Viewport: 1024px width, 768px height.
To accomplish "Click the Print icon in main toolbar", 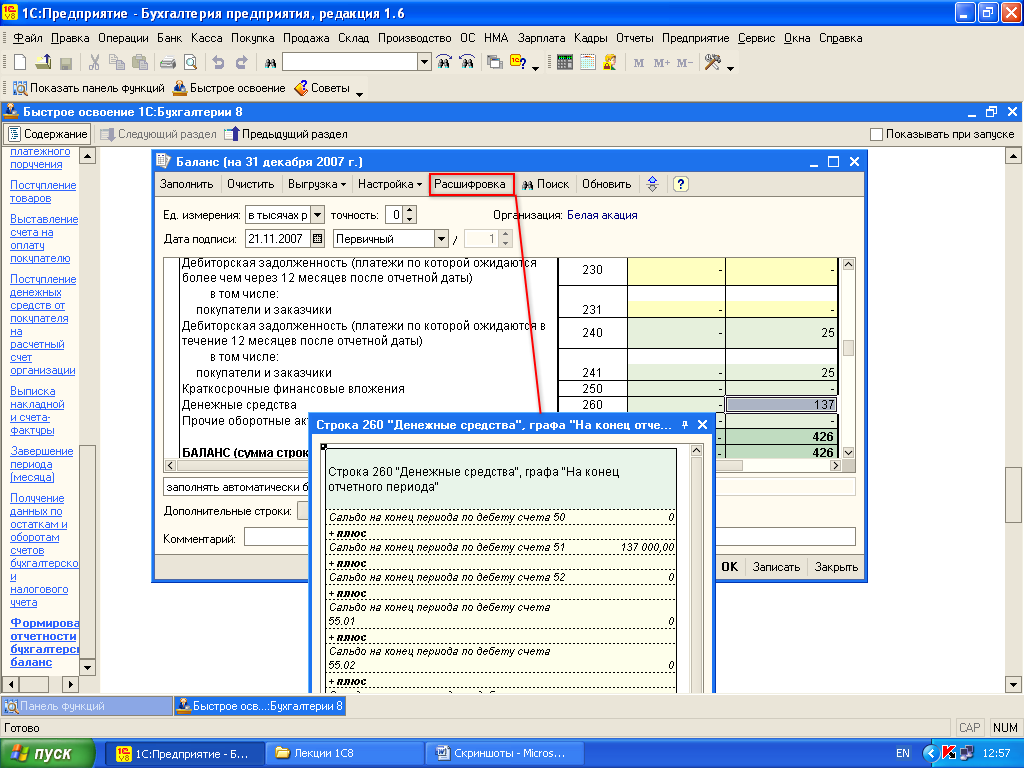I will click(168, 63).
